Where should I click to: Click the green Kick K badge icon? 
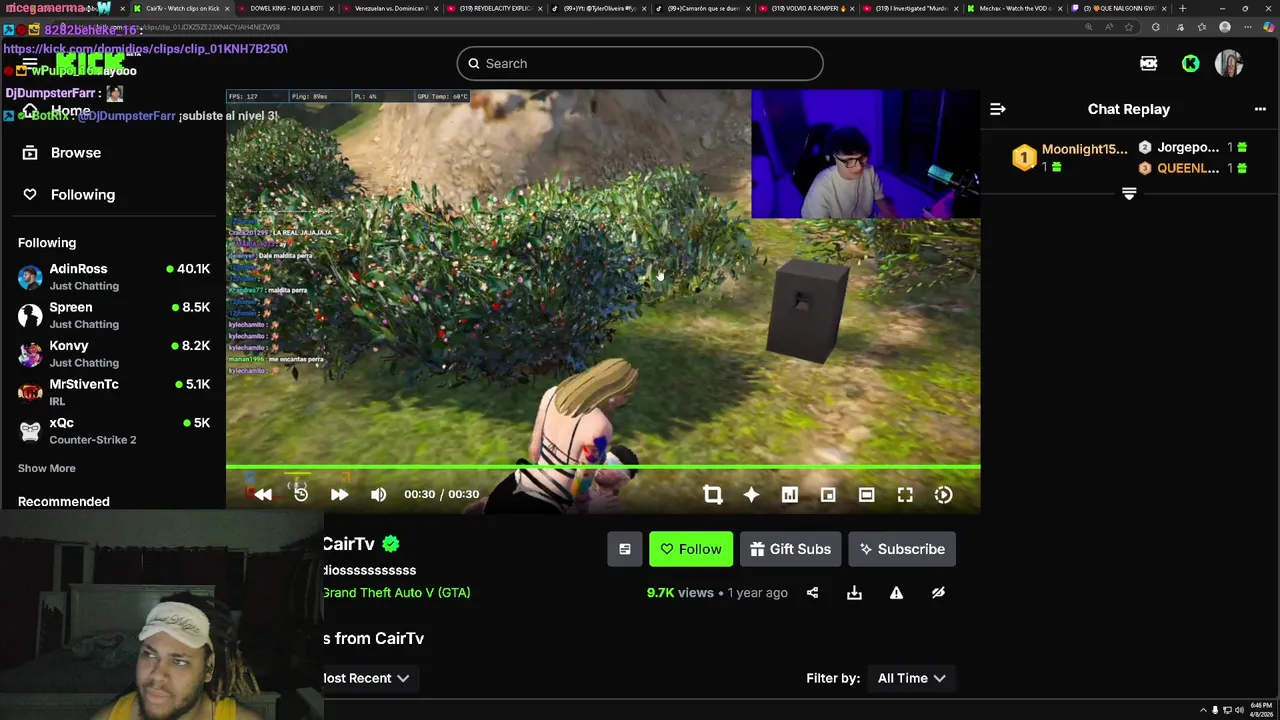point(1190,63)
